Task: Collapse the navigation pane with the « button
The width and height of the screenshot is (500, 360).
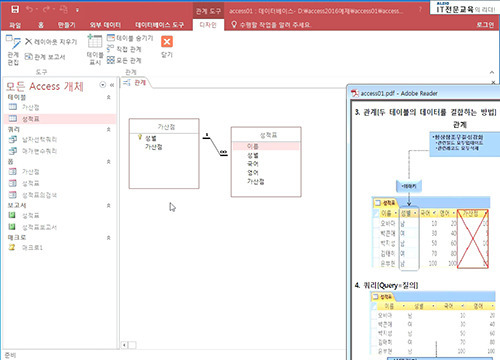Action: (112, 85)
